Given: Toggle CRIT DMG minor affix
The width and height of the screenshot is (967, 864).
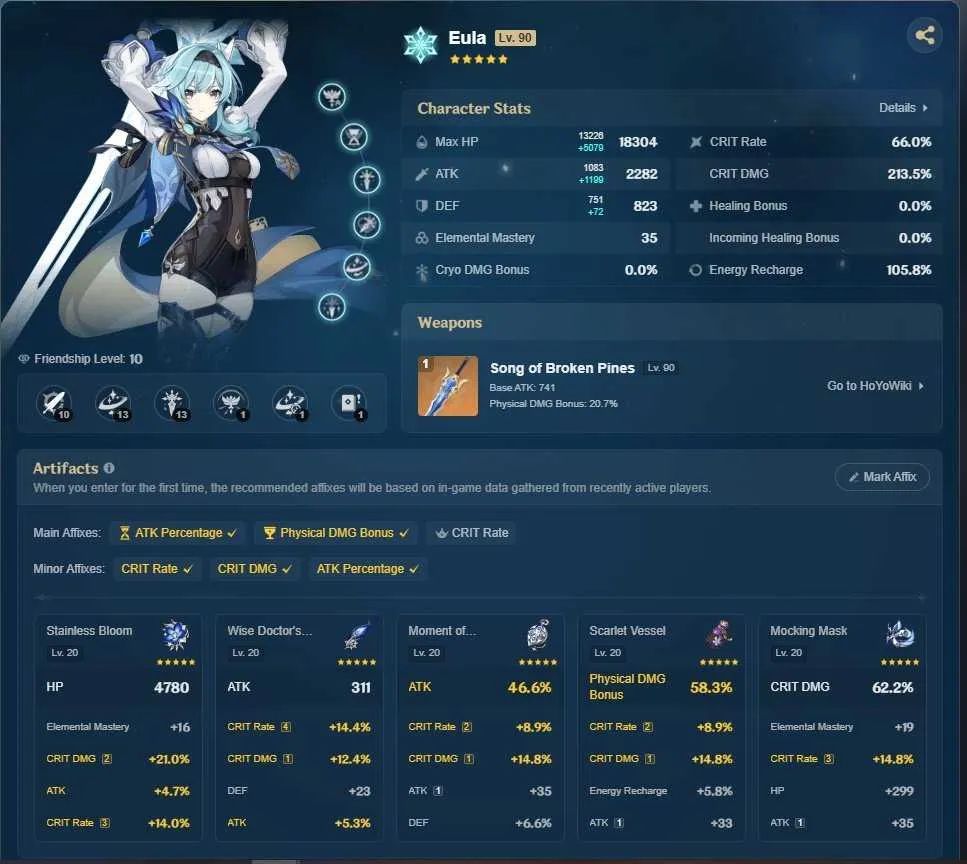Looking at the screenshot, I should coord(254,569).
